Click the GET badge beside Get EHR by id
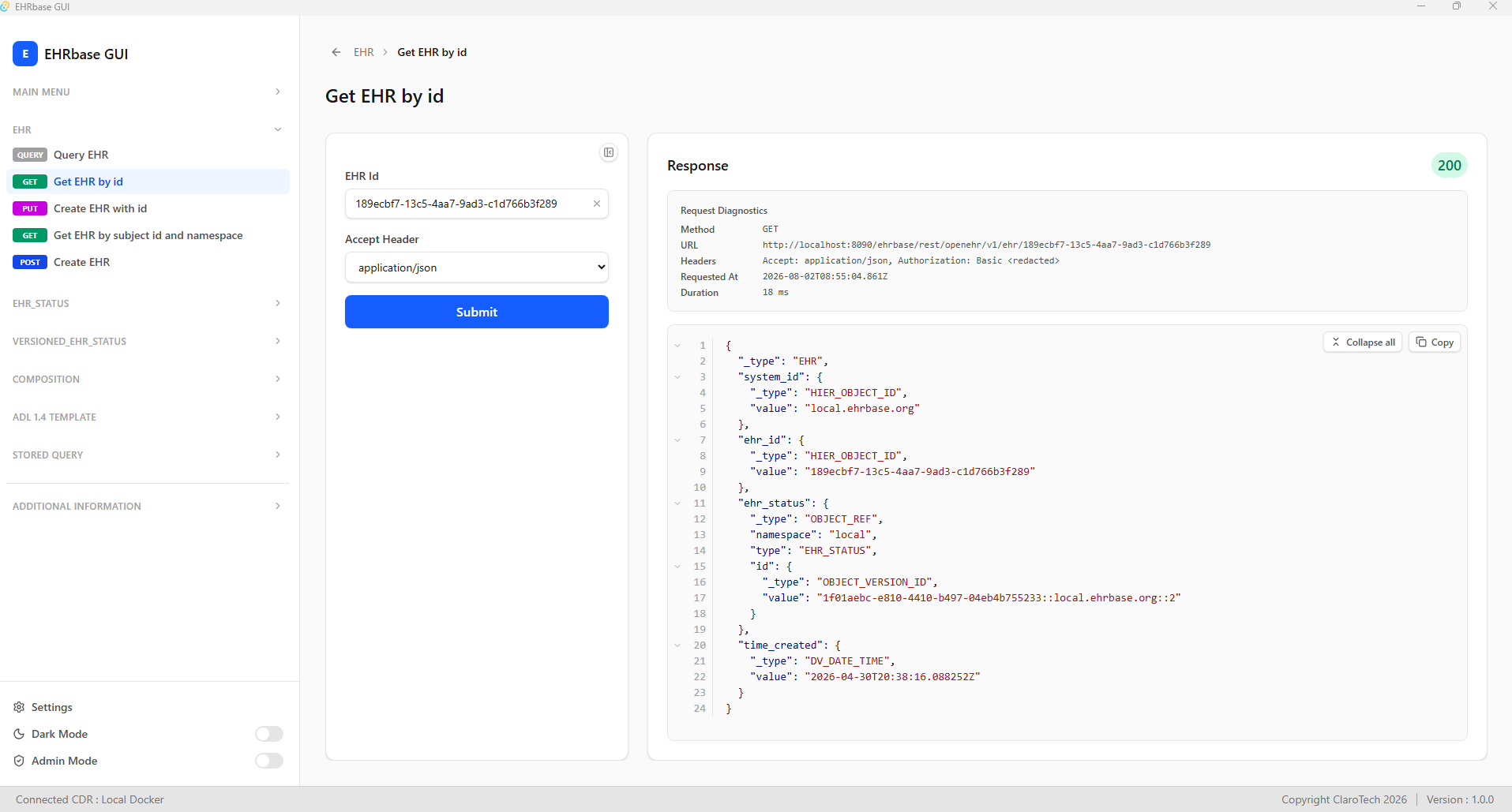 pos(30,181)
